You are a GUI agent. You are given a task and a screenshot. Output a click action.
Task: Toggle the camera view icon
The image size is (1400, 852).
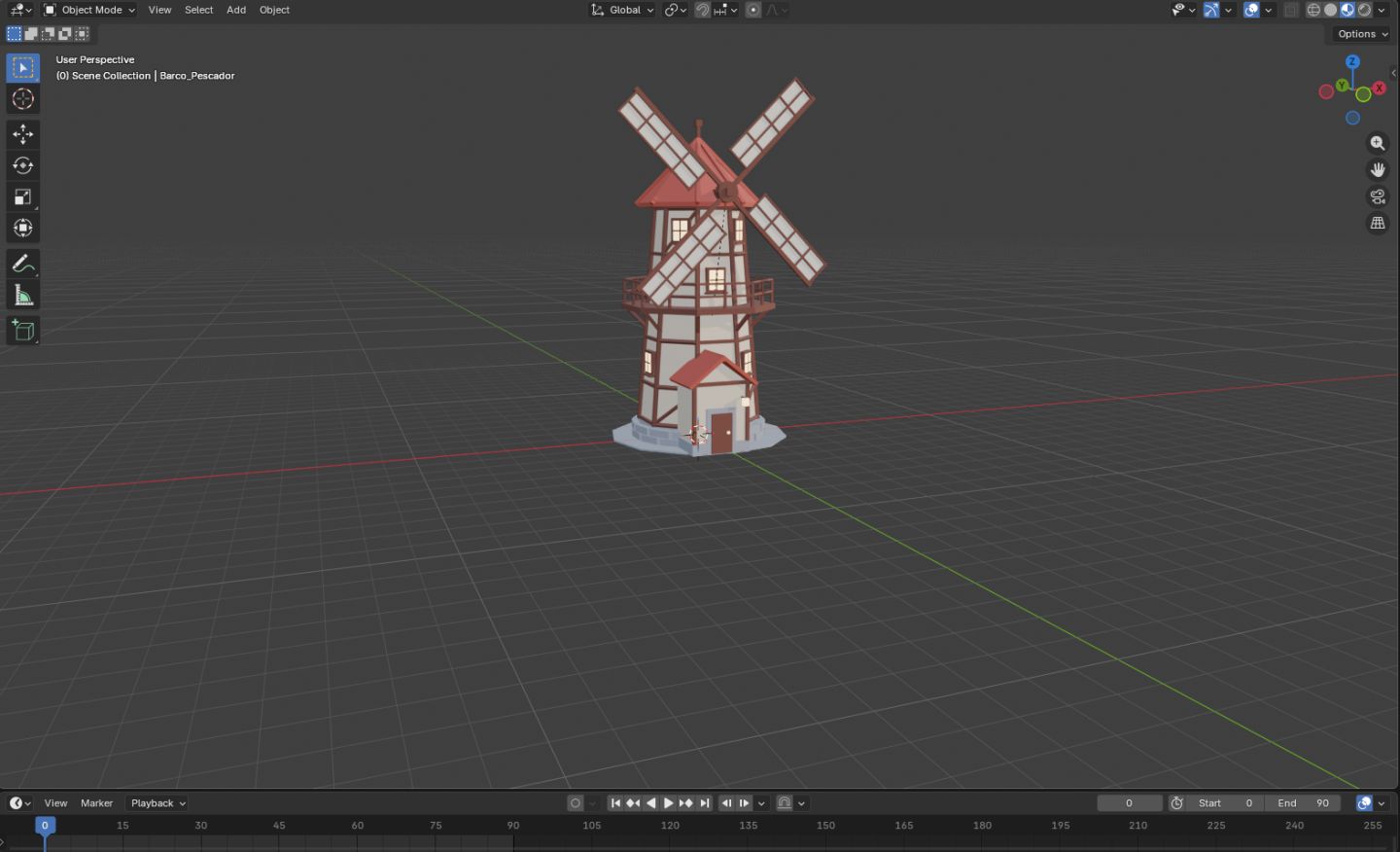tap(1378, 196)
